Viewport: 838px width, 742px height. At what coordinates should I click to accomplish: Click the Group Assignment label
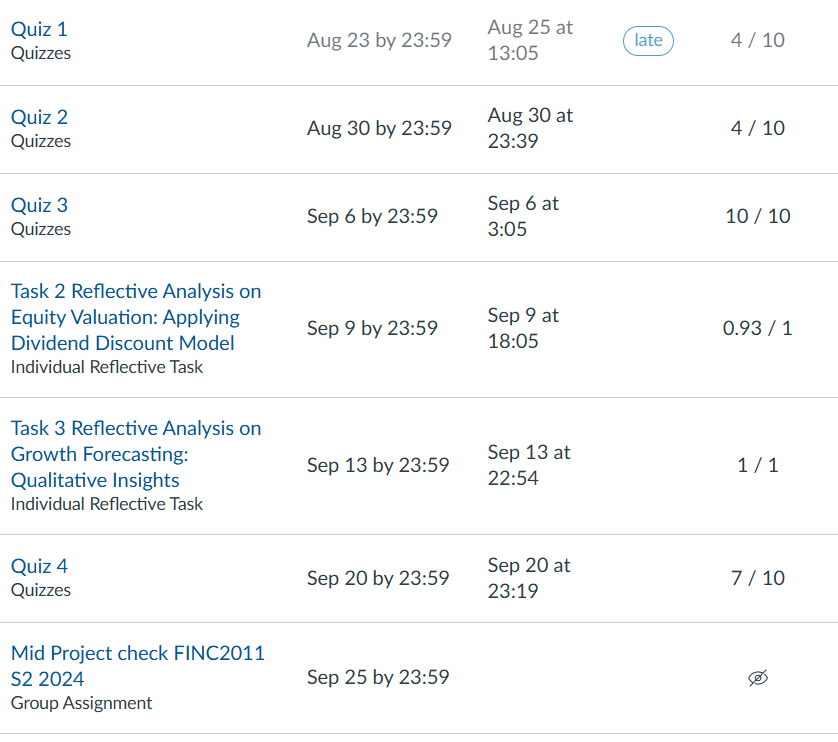tap(82, 703)
